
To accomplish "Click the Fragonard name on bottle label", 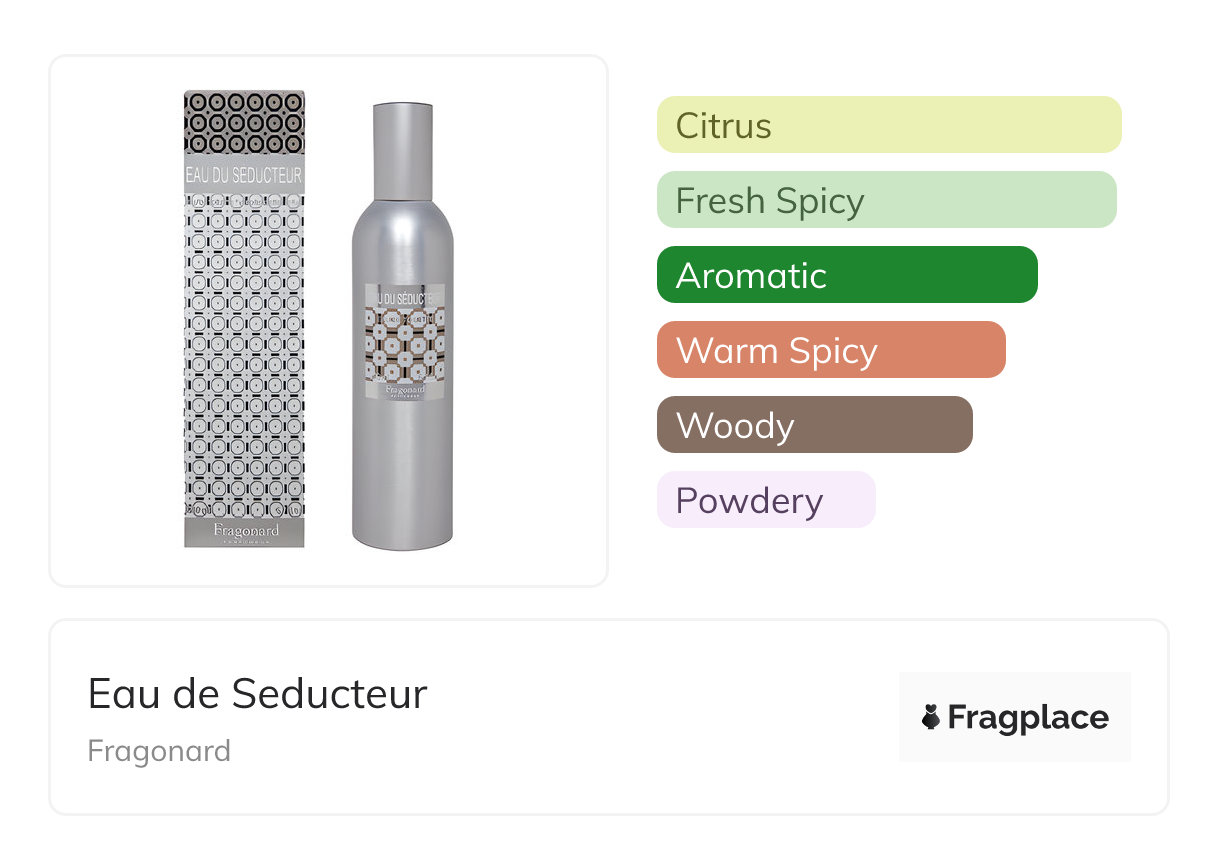I will pos(404,394).
